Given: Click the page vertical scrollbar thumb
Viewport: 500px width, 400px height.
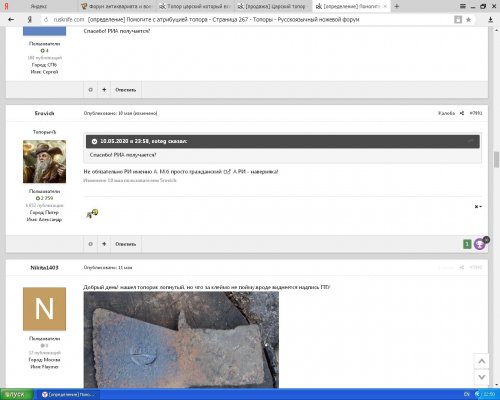Looking at the screenshot, I should coord(496,160).
